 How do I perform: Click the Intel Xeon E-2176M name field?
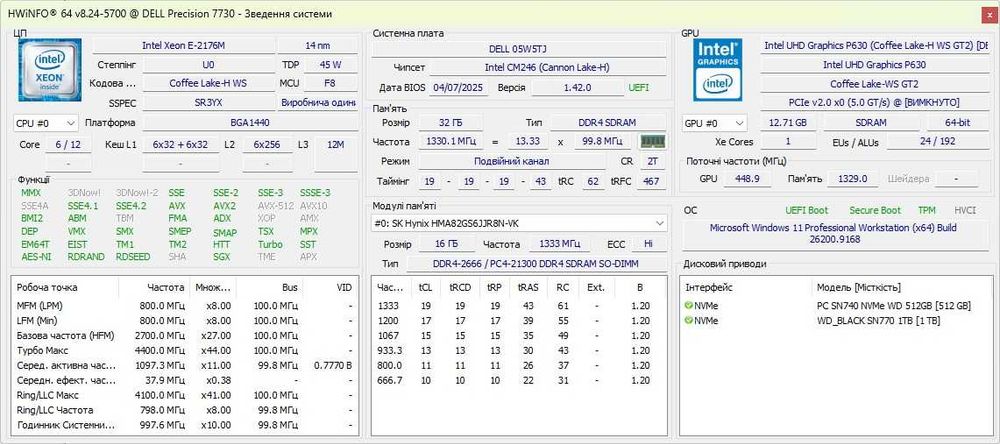tap(184, 45)
